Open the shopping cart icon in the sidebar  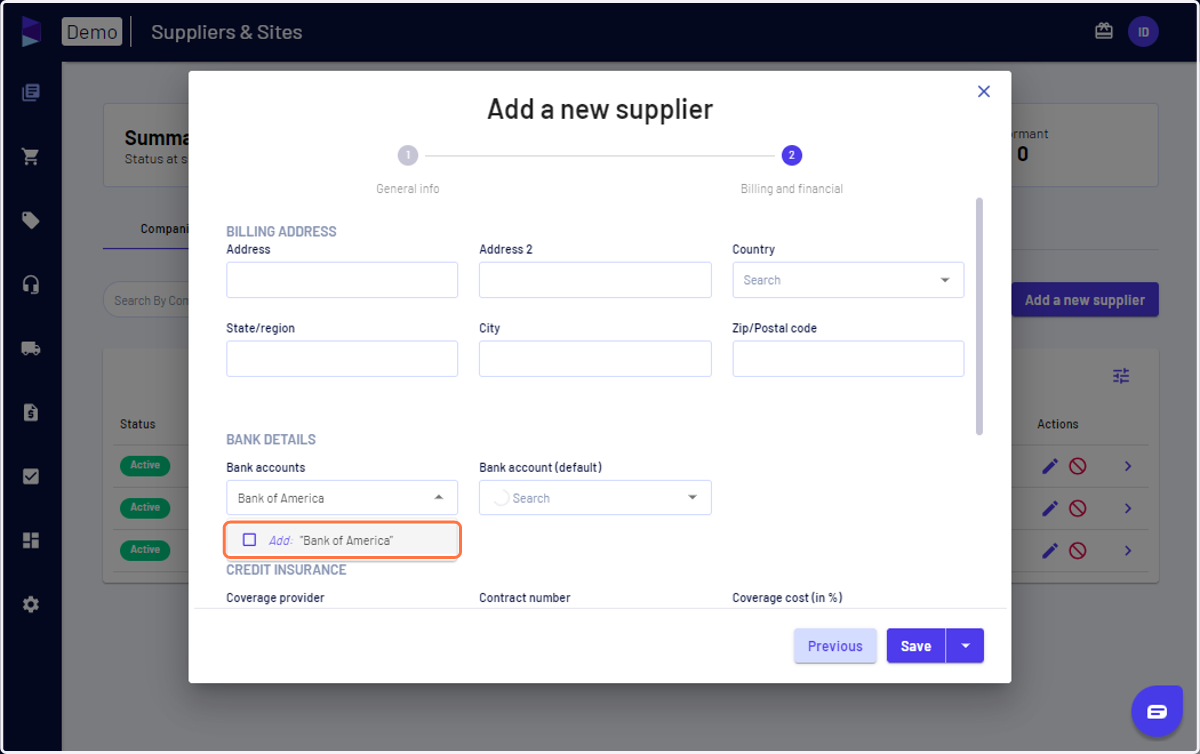click(x=31, y=157)
